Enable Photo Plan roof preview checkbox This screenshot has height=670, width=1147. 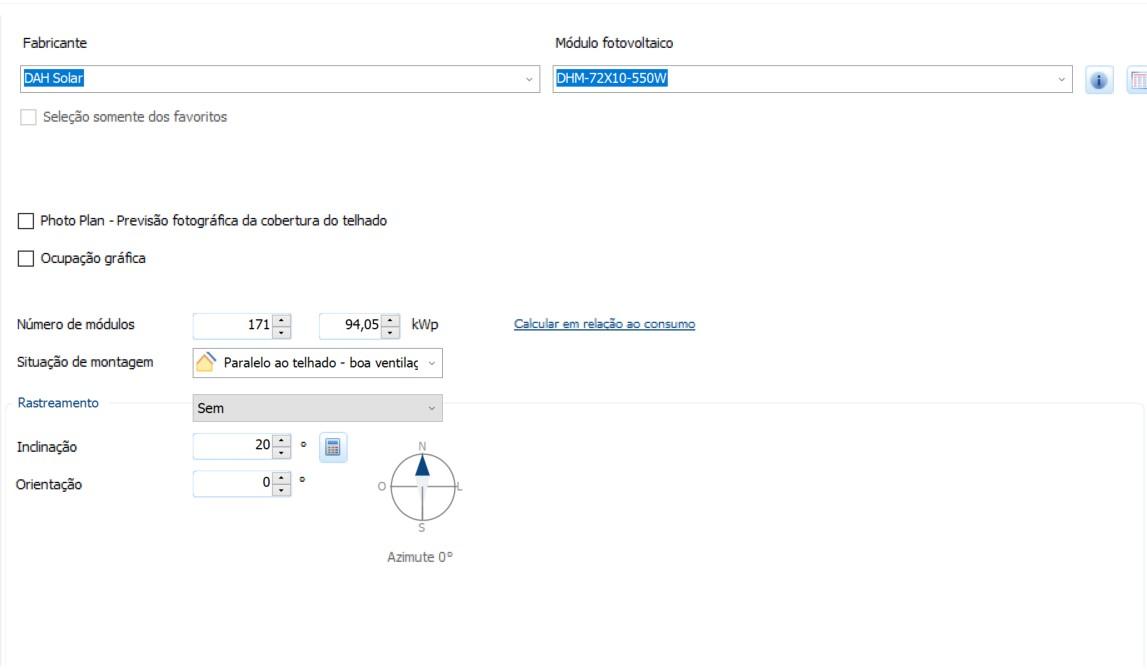26,221
